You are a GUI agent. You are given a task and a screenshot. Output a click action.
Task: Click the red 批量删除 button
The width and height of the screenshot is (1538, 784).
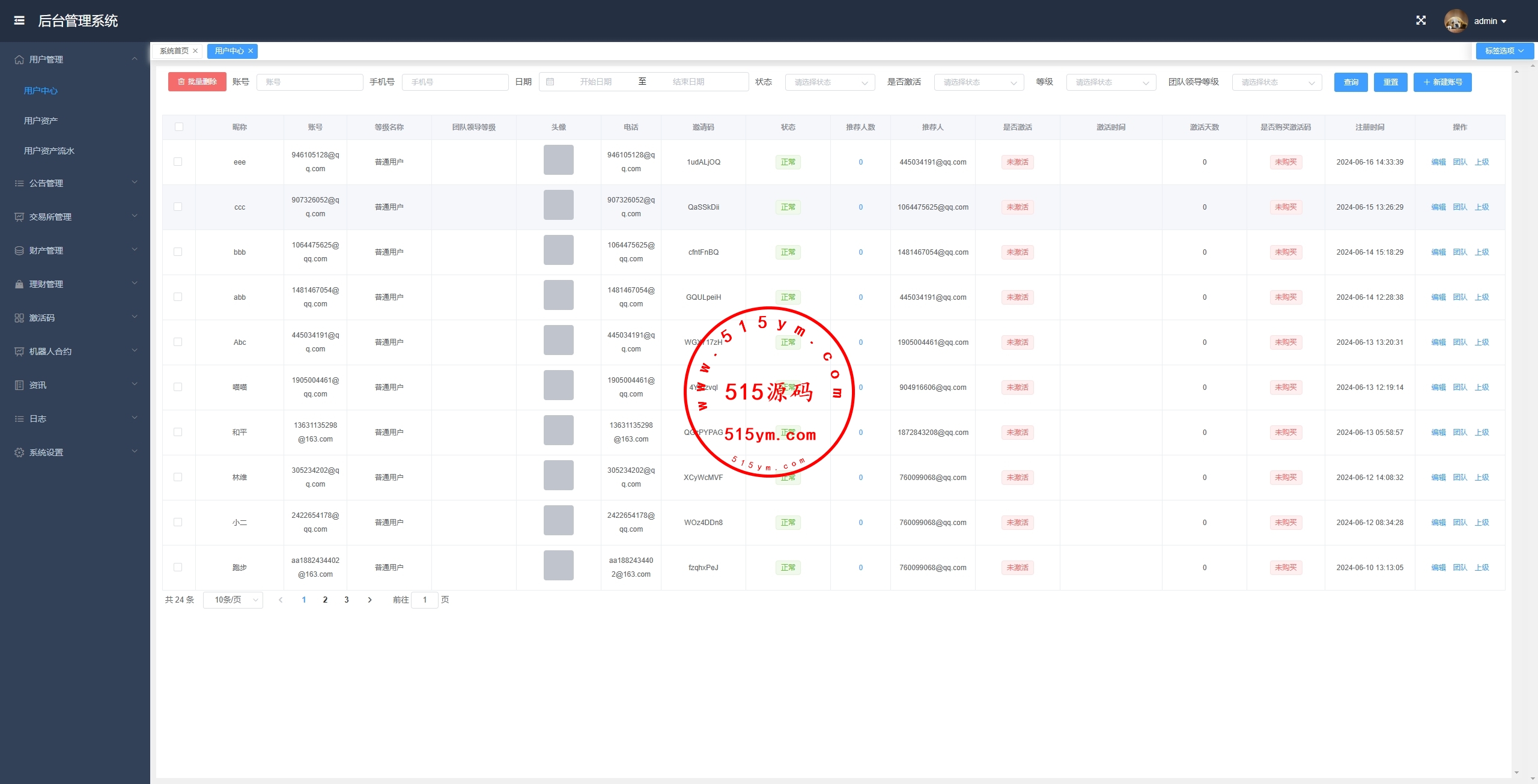point(197,82)
